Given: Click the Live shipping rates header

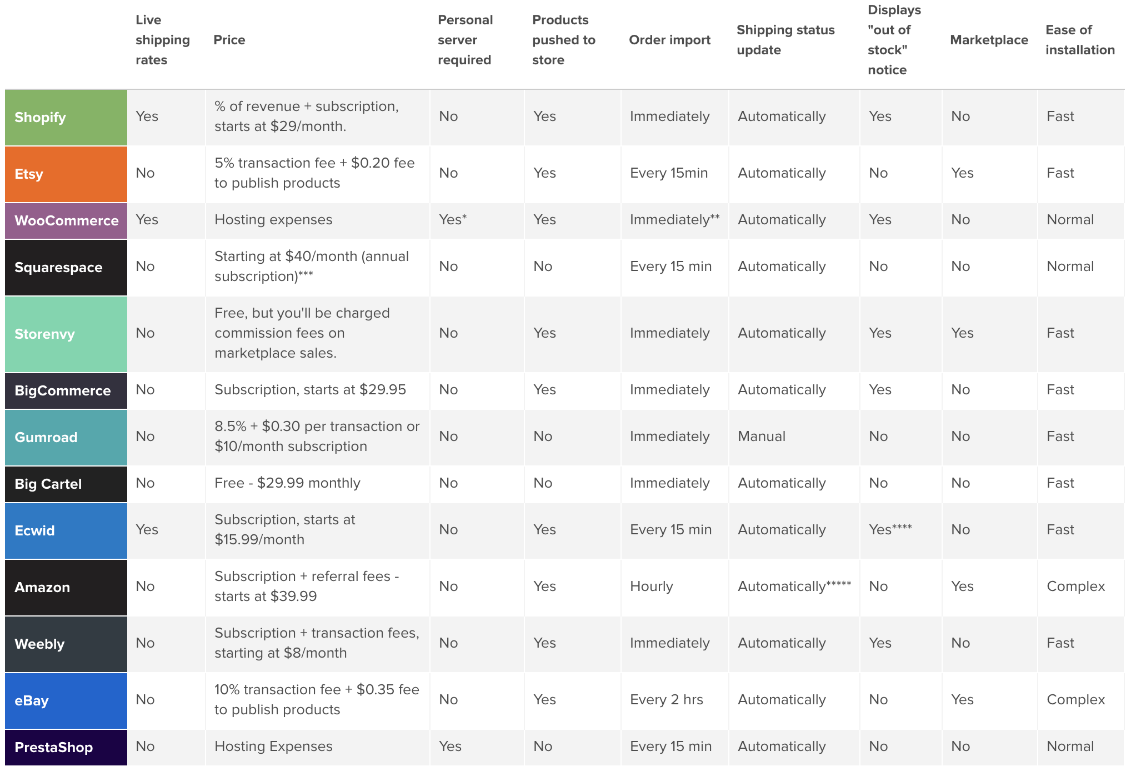Looking at the screenshot, I should [162, 40].
